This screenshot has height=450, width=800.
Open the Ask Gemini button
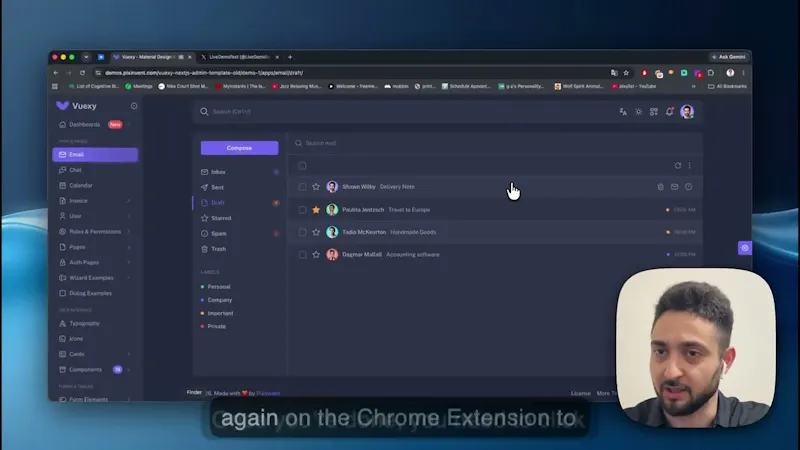click(x=729, y=57)
